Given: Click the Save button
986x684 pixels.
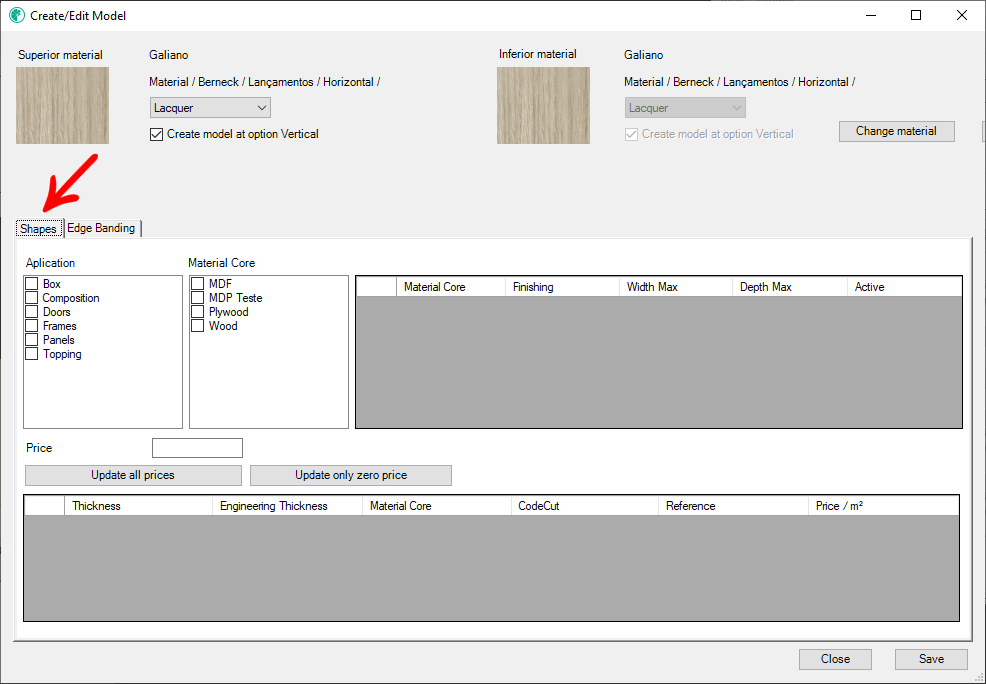Looking at the screenshot, I should 931,659.
